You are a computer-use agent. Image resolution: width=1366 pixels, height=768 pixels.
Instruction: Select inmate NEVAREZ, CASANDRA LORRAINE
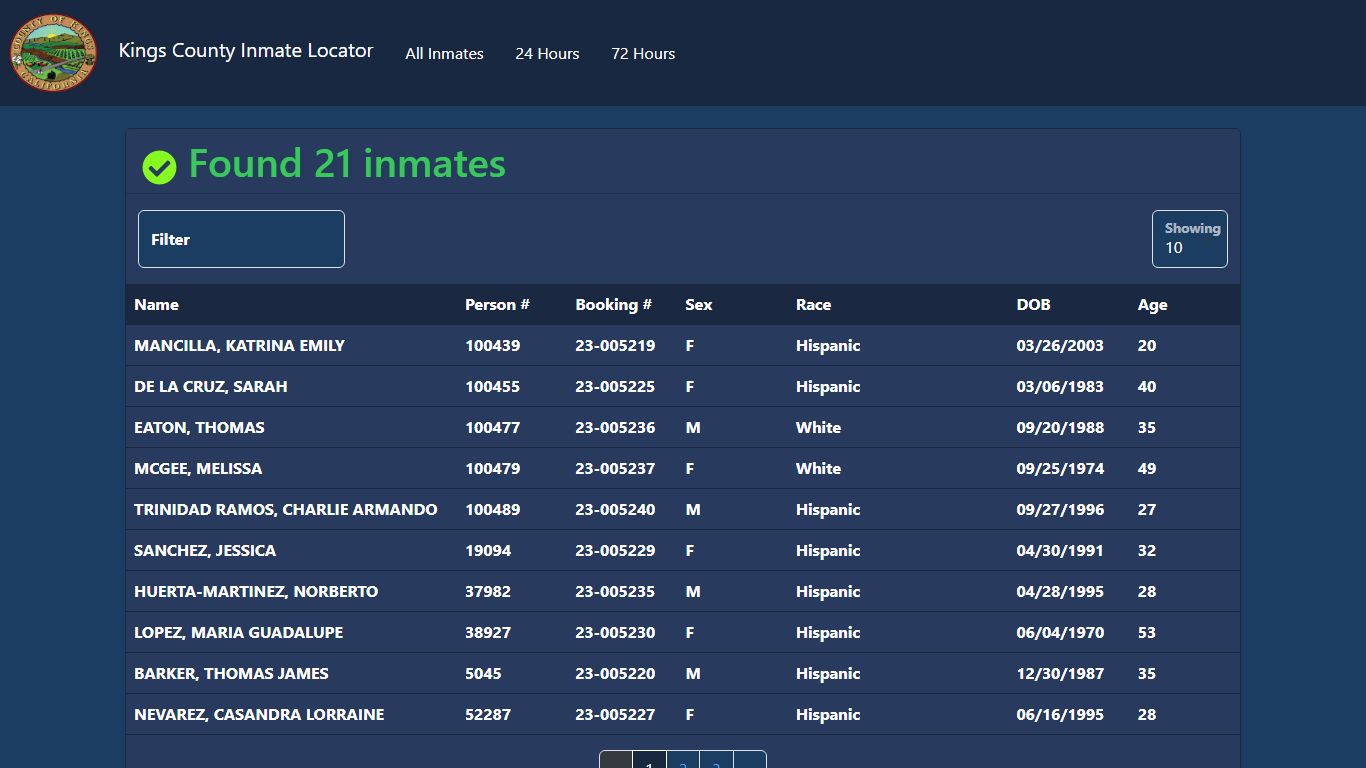[259, 715]
